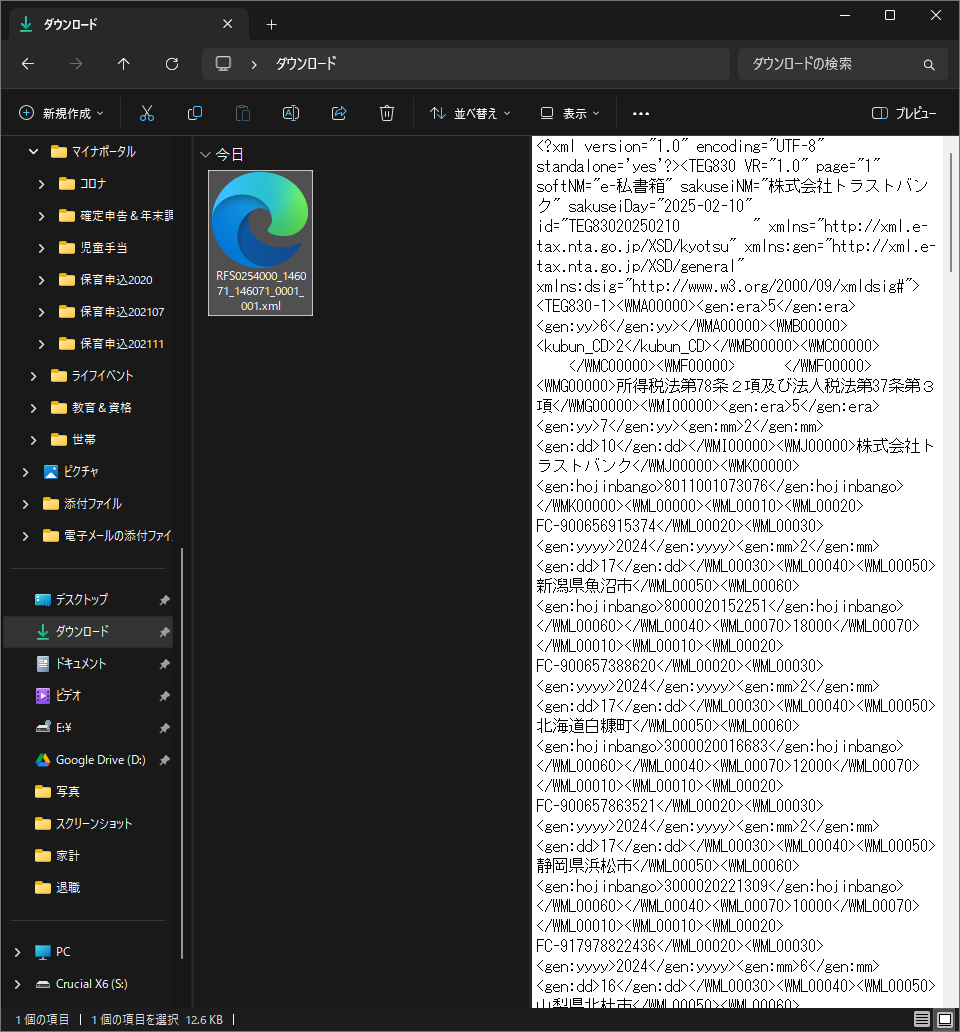Collapse the マイナポータル folder
Screen dimensions: 960x1032
(x=34, y=151)
